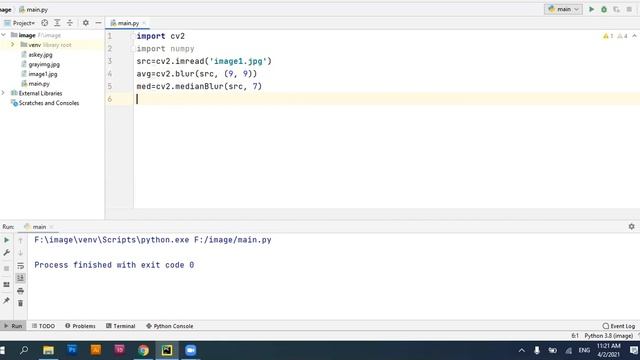Switch to PyCharm in taskbar

click(x=167, y=350)
